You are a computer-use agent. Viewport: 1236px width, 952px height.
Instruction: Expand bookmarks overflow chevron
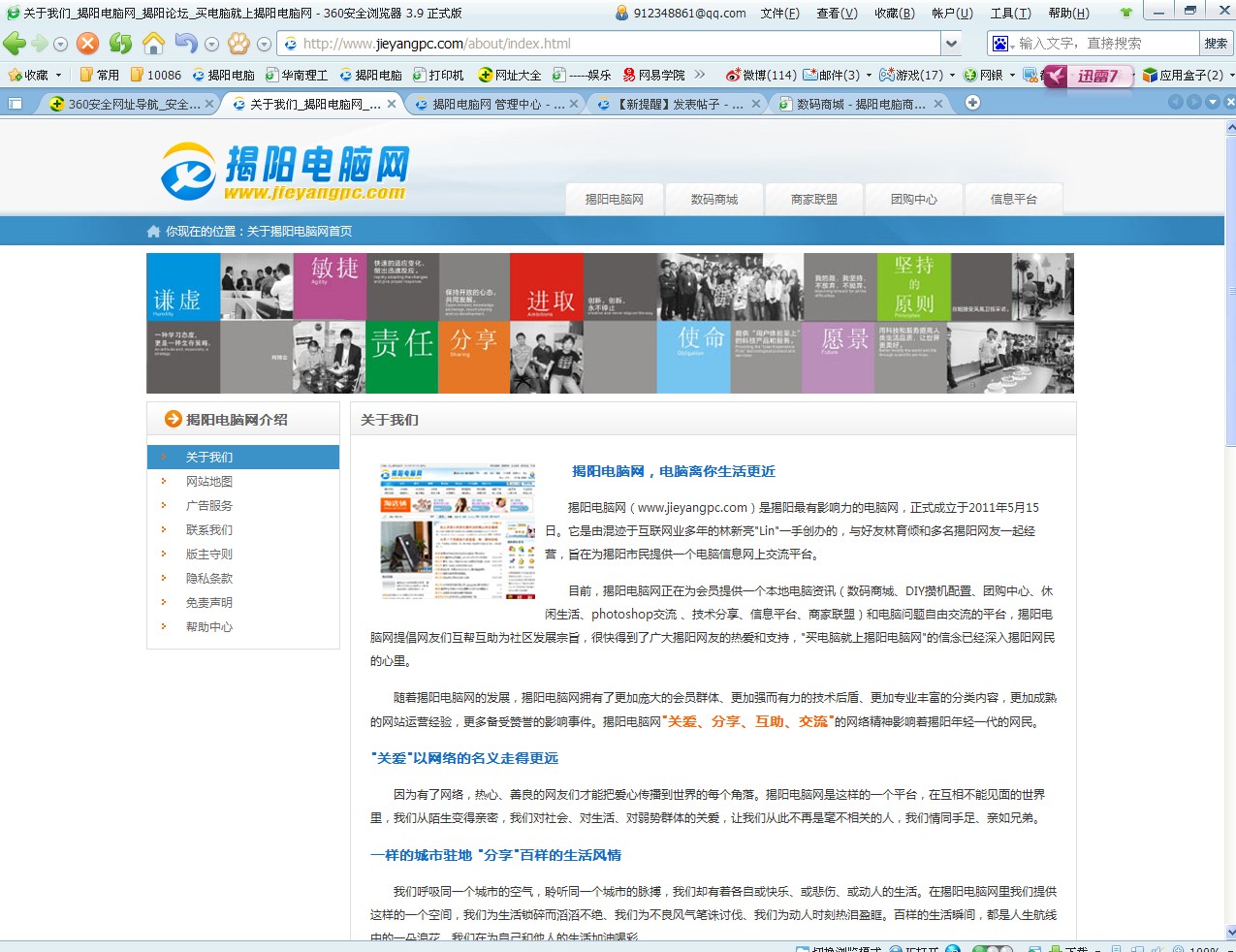pyautogui.click(x=701, y=75)
